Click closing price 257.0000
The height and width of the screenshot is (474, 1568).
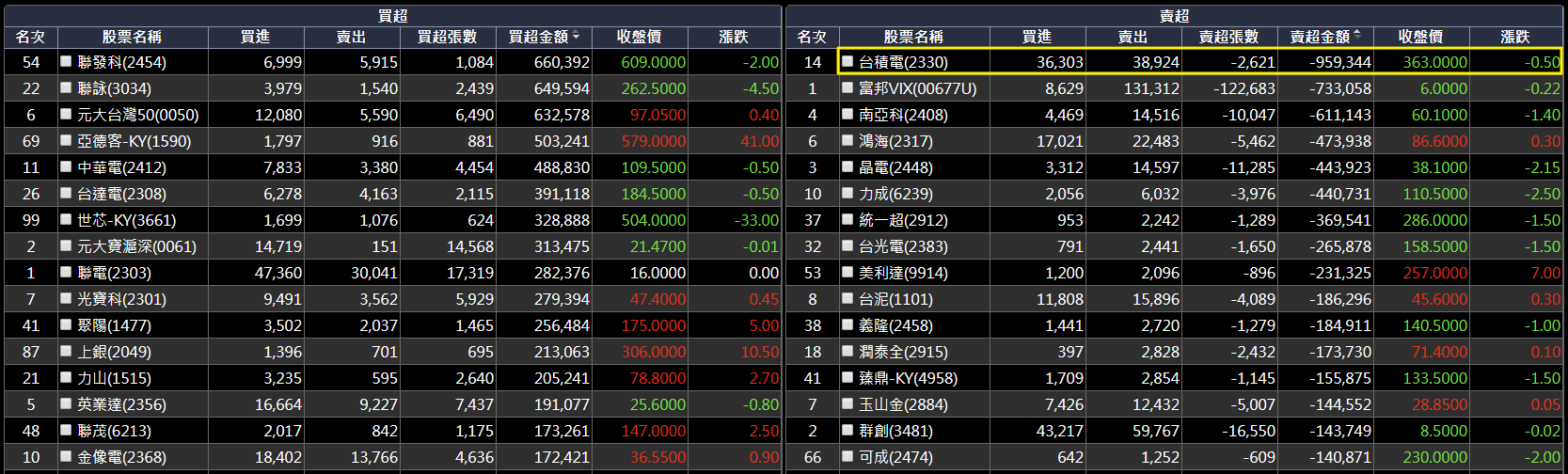coord(1435,273)
